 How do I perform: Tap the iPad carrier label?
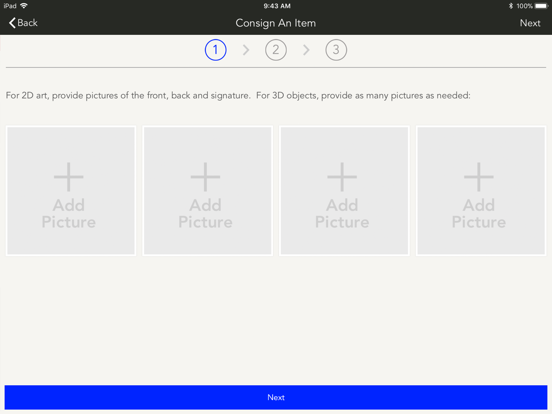(10, 6)
